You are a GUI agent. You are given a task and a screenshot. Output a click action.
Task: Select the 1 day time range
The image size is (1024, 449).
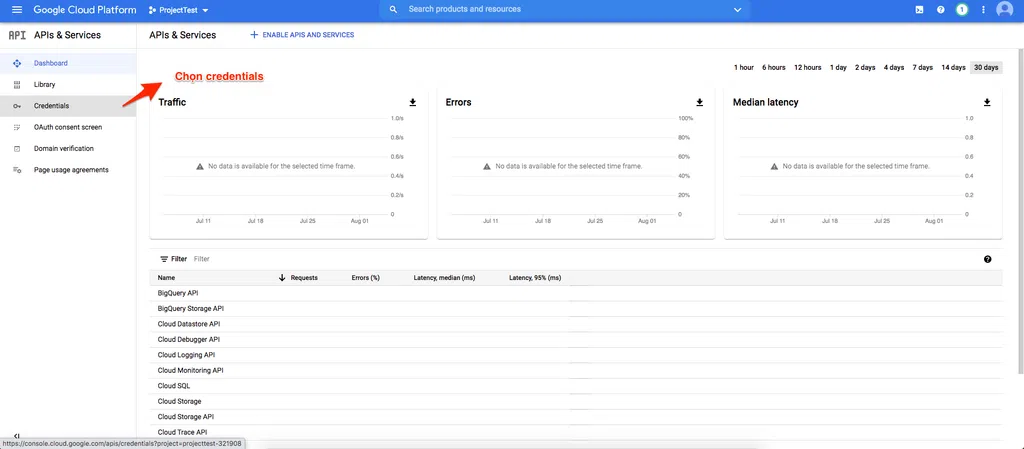[839, 68]
